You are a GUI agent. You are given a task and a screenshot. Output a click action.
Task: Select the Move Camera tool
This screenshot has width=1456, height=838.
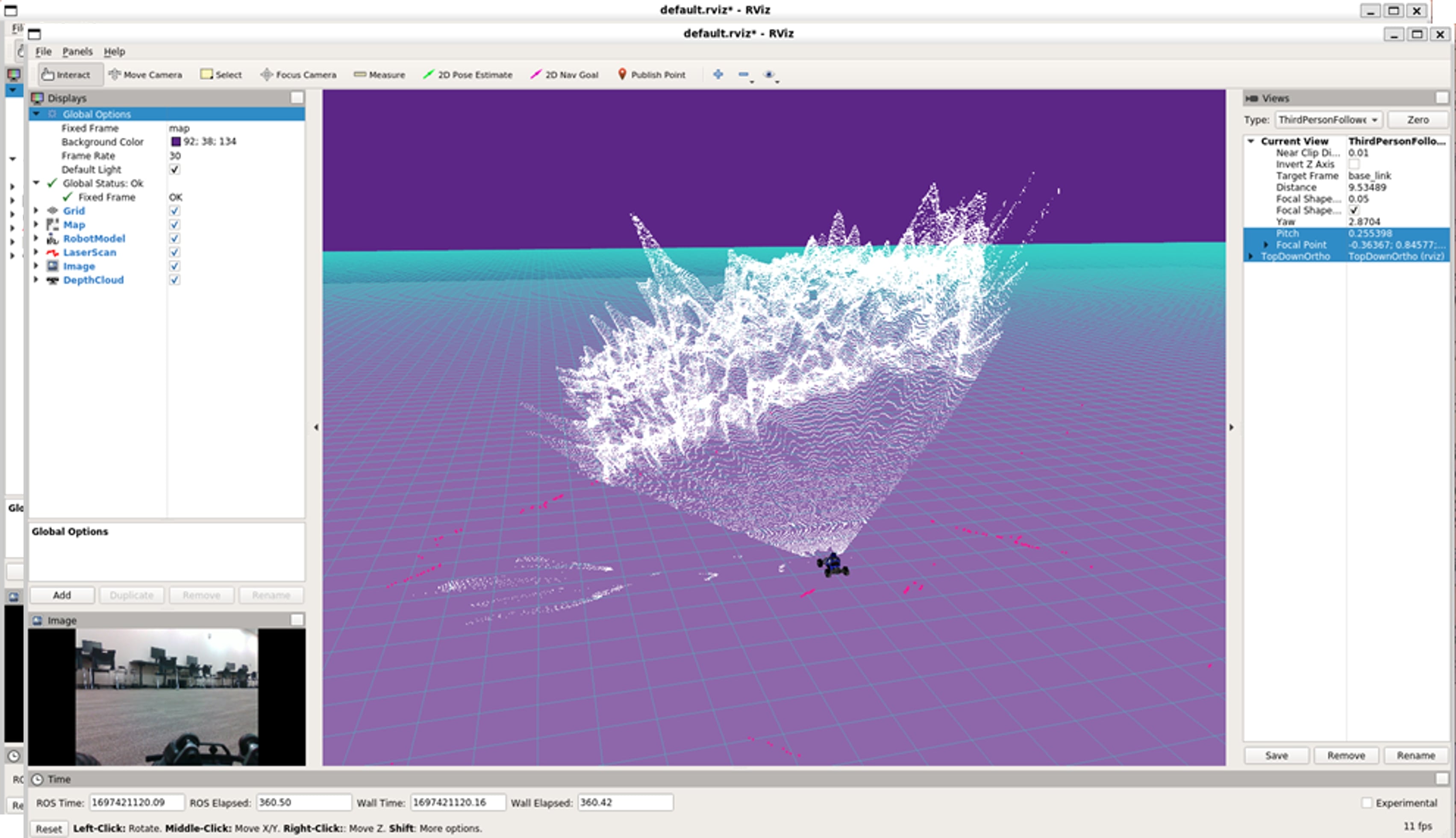click(x=146, y=75)
